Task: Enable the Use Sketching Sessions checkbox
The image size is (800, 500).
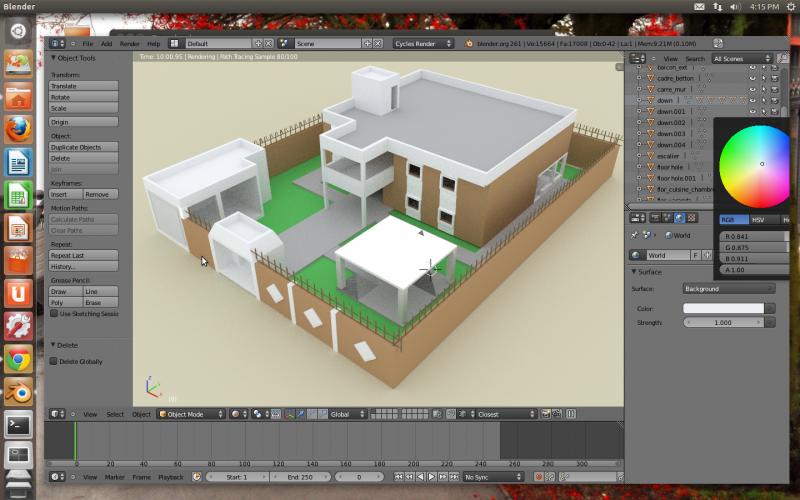Action: click(x=54, y=313)
